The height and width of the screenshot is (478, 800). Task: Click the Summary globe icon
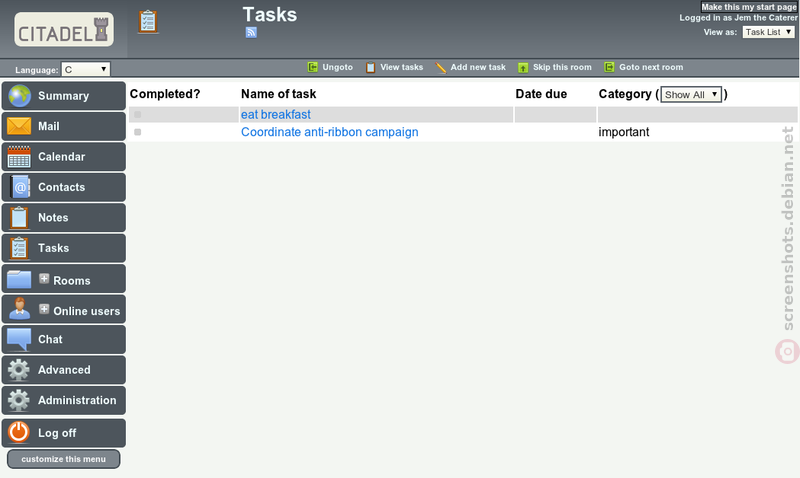[19, 96]
